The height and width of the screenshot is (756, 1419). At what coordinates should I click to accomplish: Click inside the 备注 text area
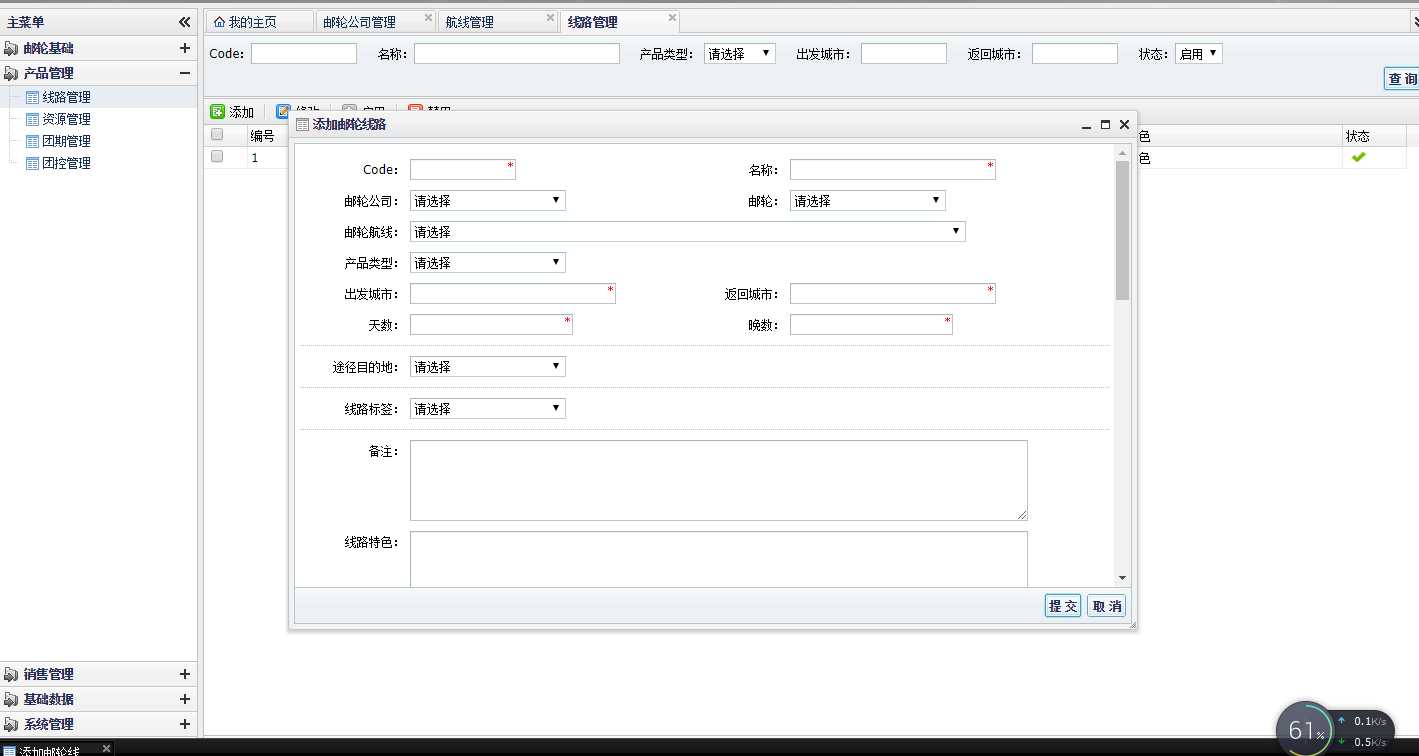tap(719, 480)
